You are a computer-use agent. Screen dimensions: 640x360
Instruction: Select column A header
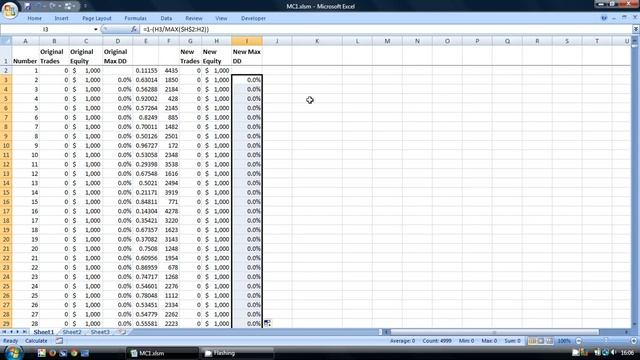coord(25,41)
